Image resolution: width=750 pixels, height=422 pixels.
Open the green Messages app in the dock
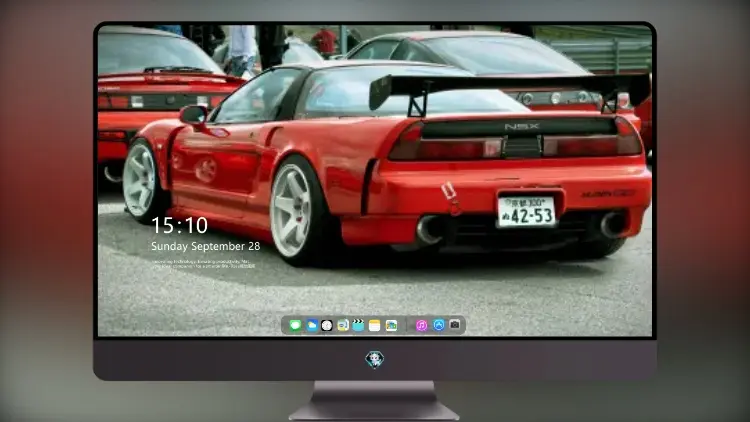pos(295,325)
